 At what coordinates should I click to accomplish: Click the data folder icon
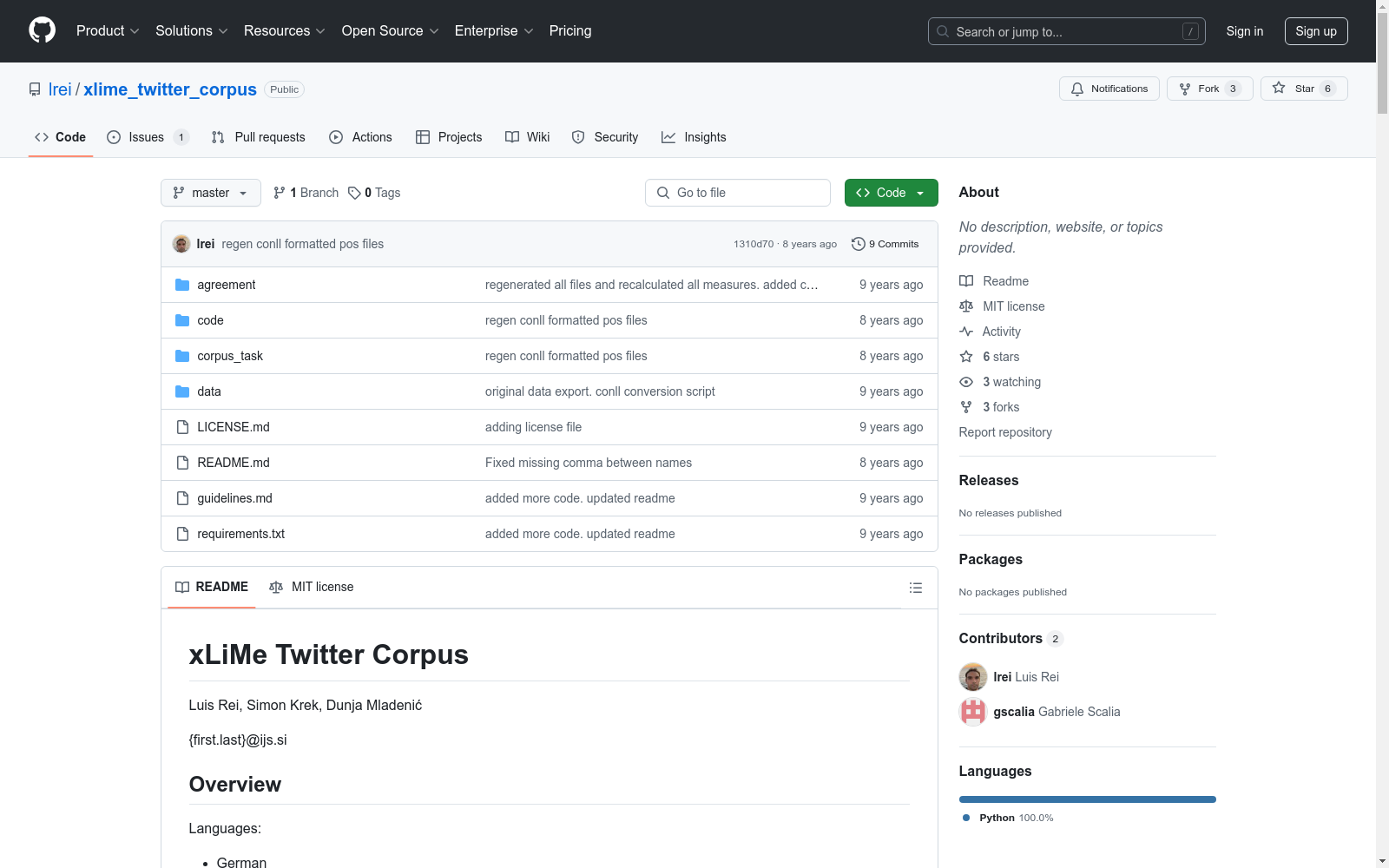[182, 391]
